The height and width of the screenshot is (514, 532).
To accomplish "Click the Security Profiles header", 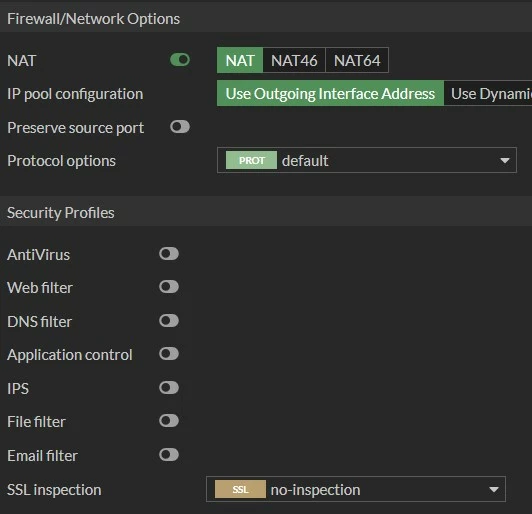I will [x=61, y=213].
